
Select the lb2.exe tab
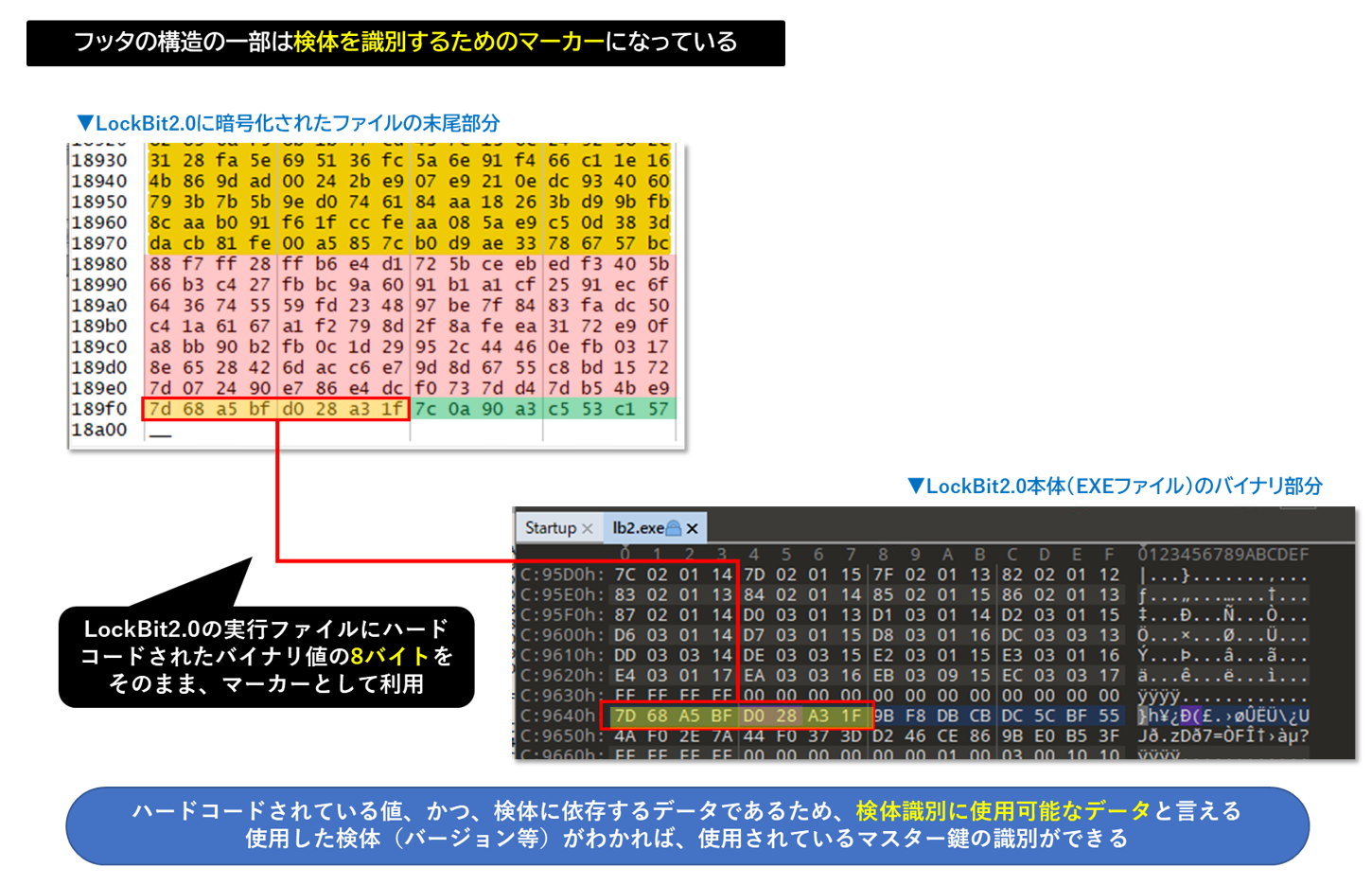(x=638, y=528)
